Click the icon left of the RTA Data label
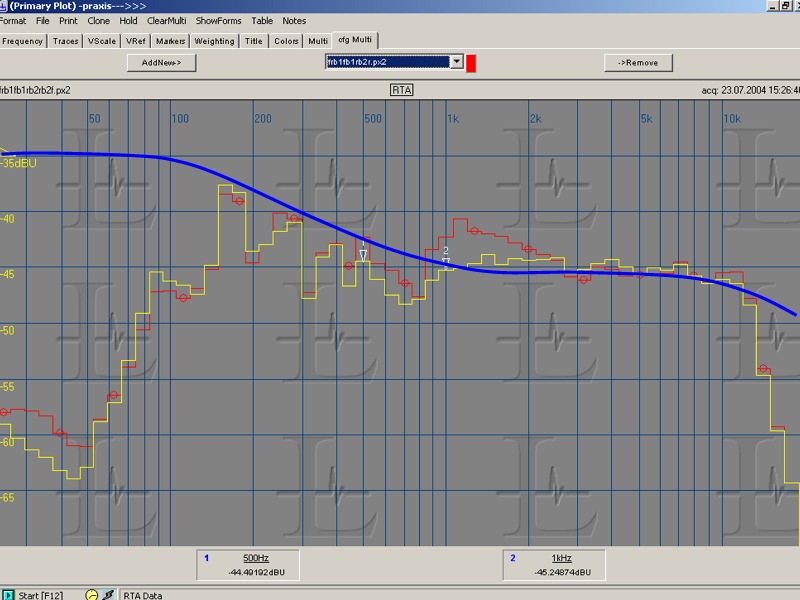Screen dimensions: 800x600 tap(108, 594)
